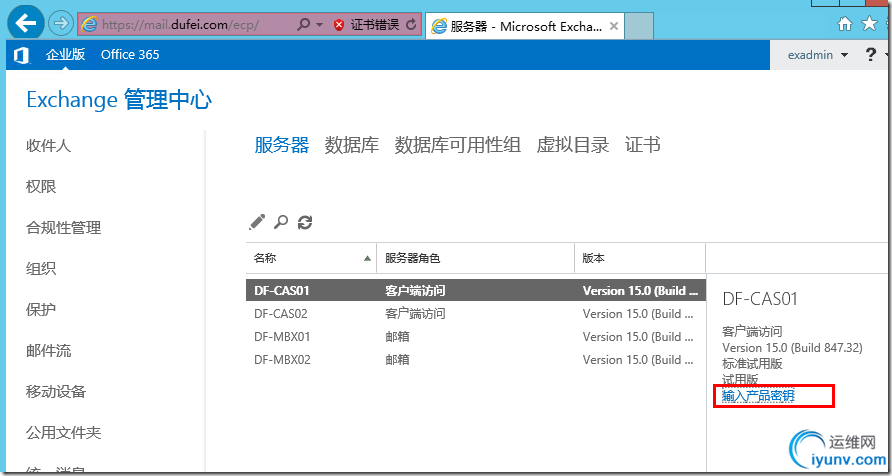Select the 服务器 - Microsoft Exchange browser tab
The height and width of the screenshot is (476, 892).
pos(525,26)
